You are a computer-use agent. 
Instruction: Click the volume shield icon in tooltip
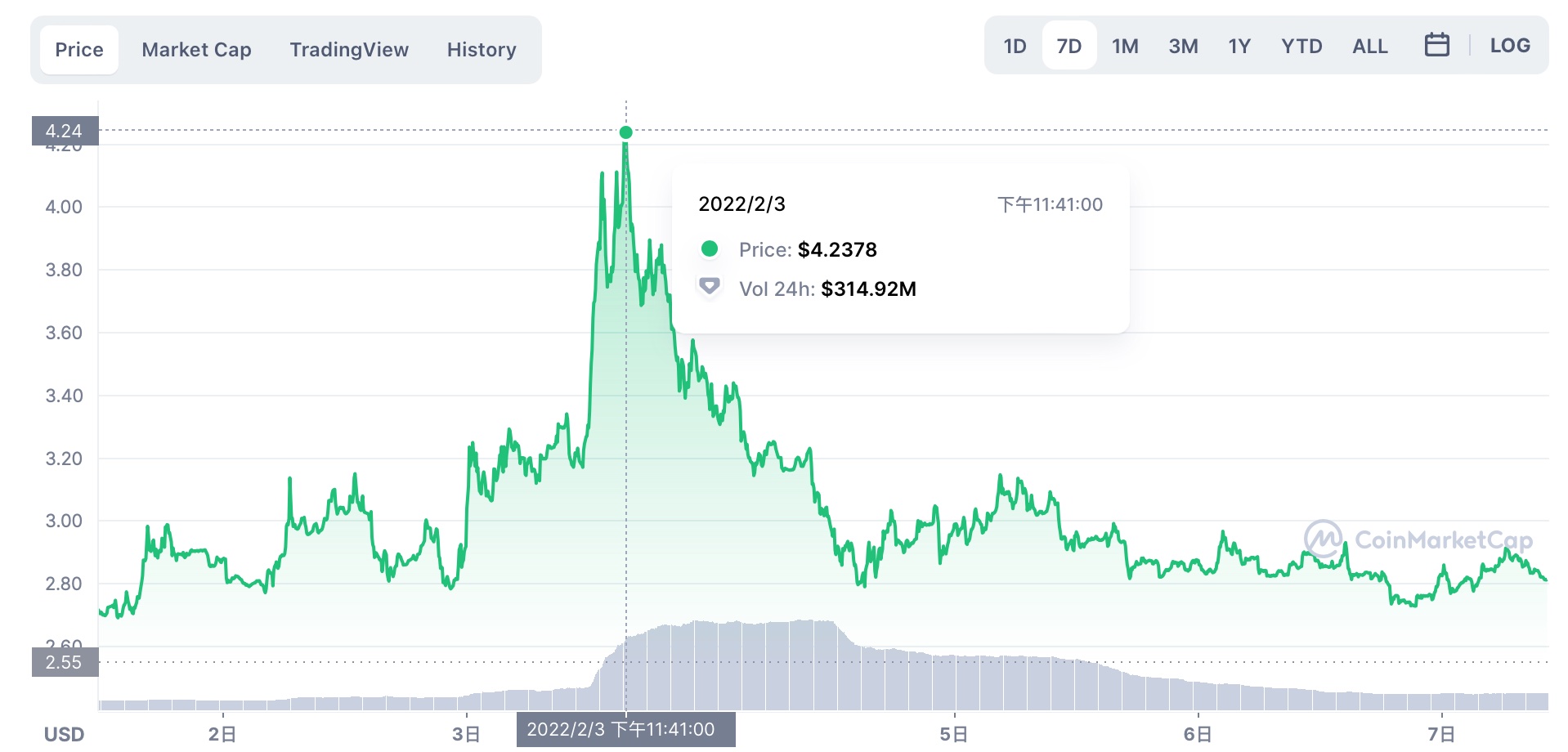(710, 287)
